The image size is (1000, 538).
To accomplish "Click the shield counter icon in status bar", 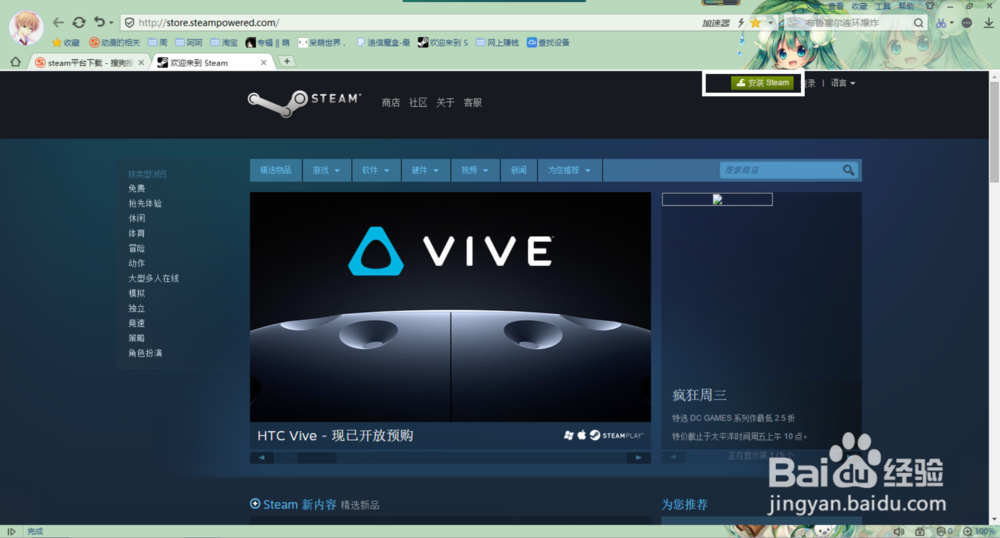I will click(x=944, y=531).
